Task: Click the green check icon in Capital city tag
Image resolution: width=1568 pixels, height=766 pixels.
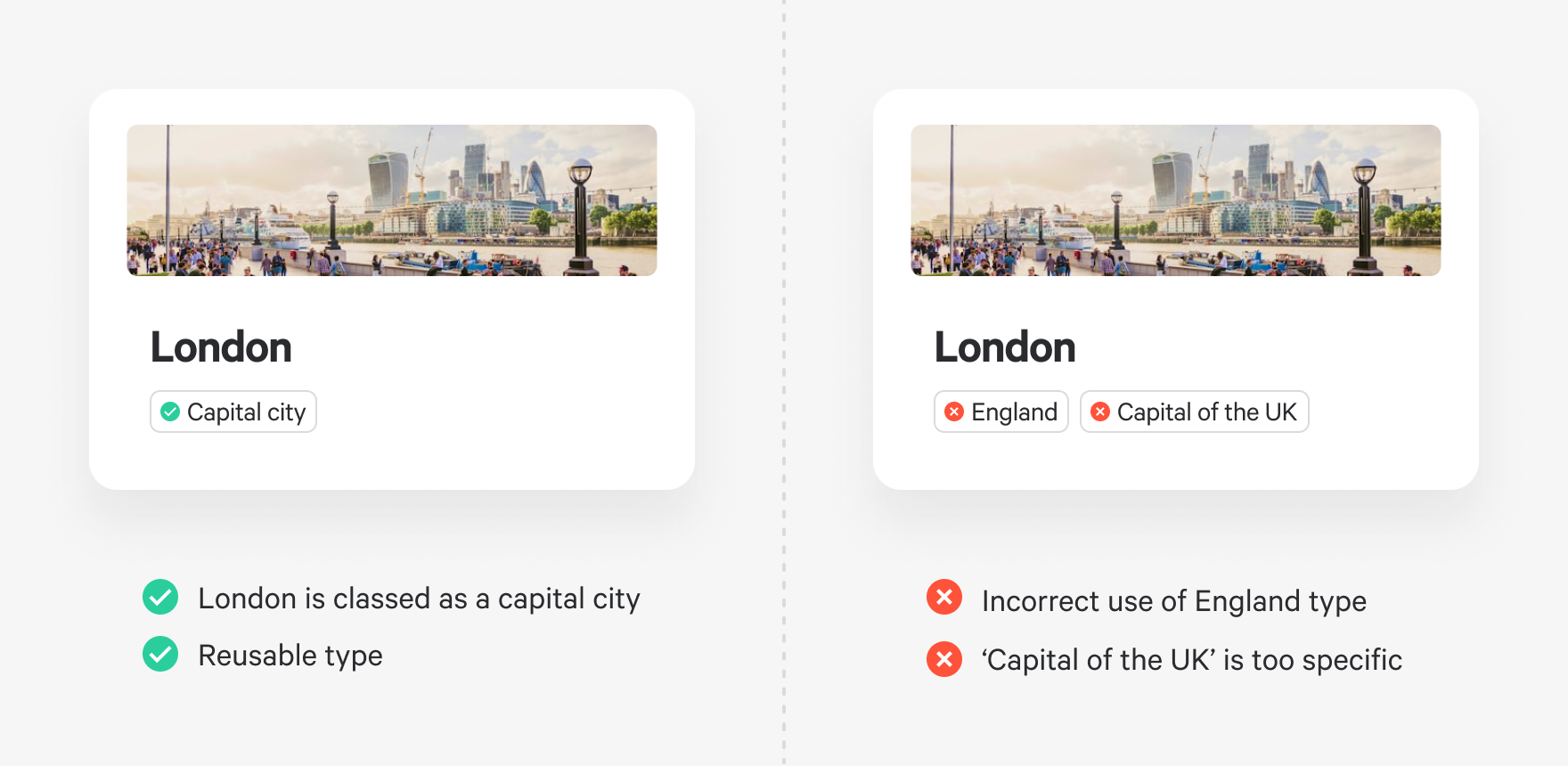Action: point(170,412)
